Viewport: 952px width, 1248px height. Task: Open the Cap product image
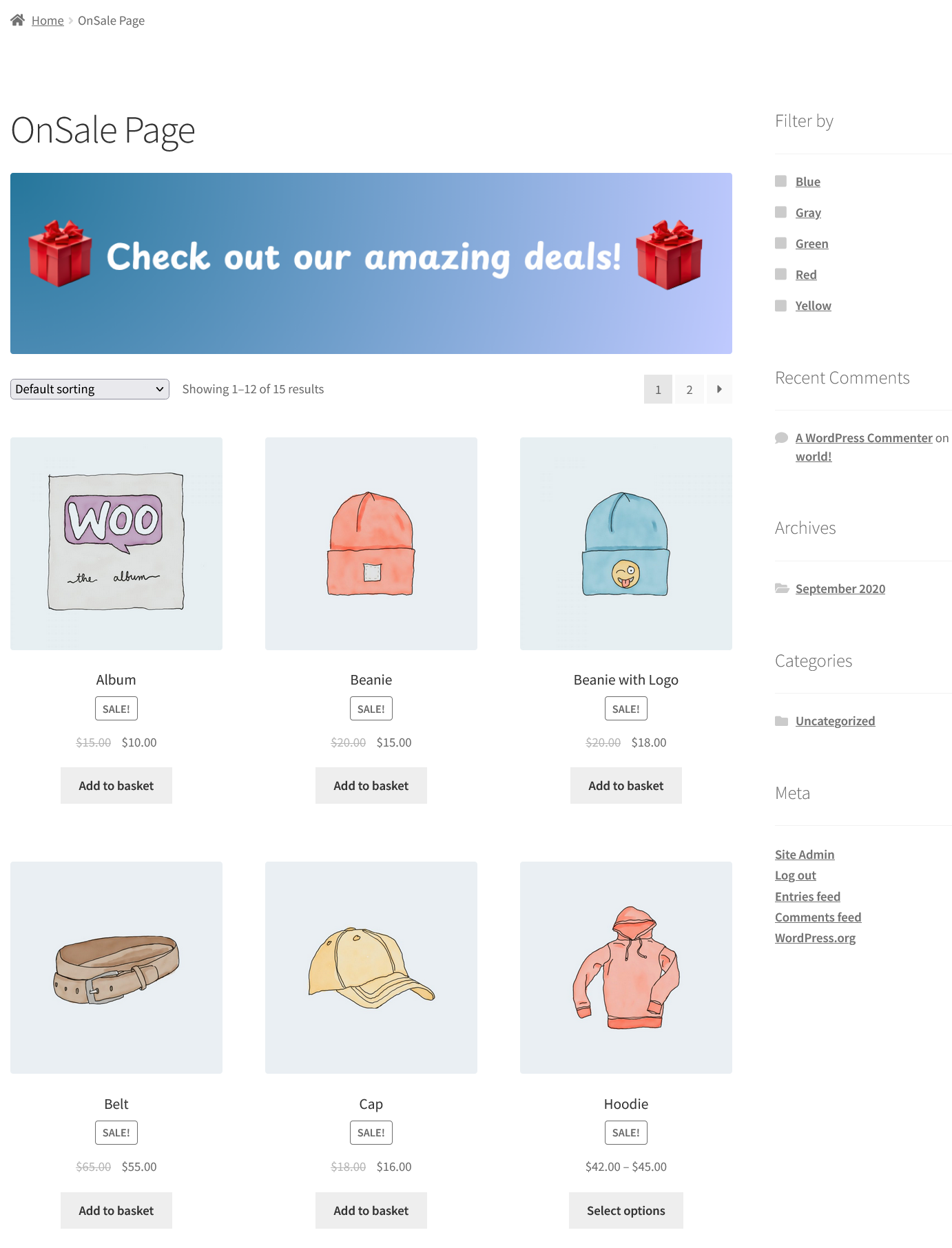371,968
